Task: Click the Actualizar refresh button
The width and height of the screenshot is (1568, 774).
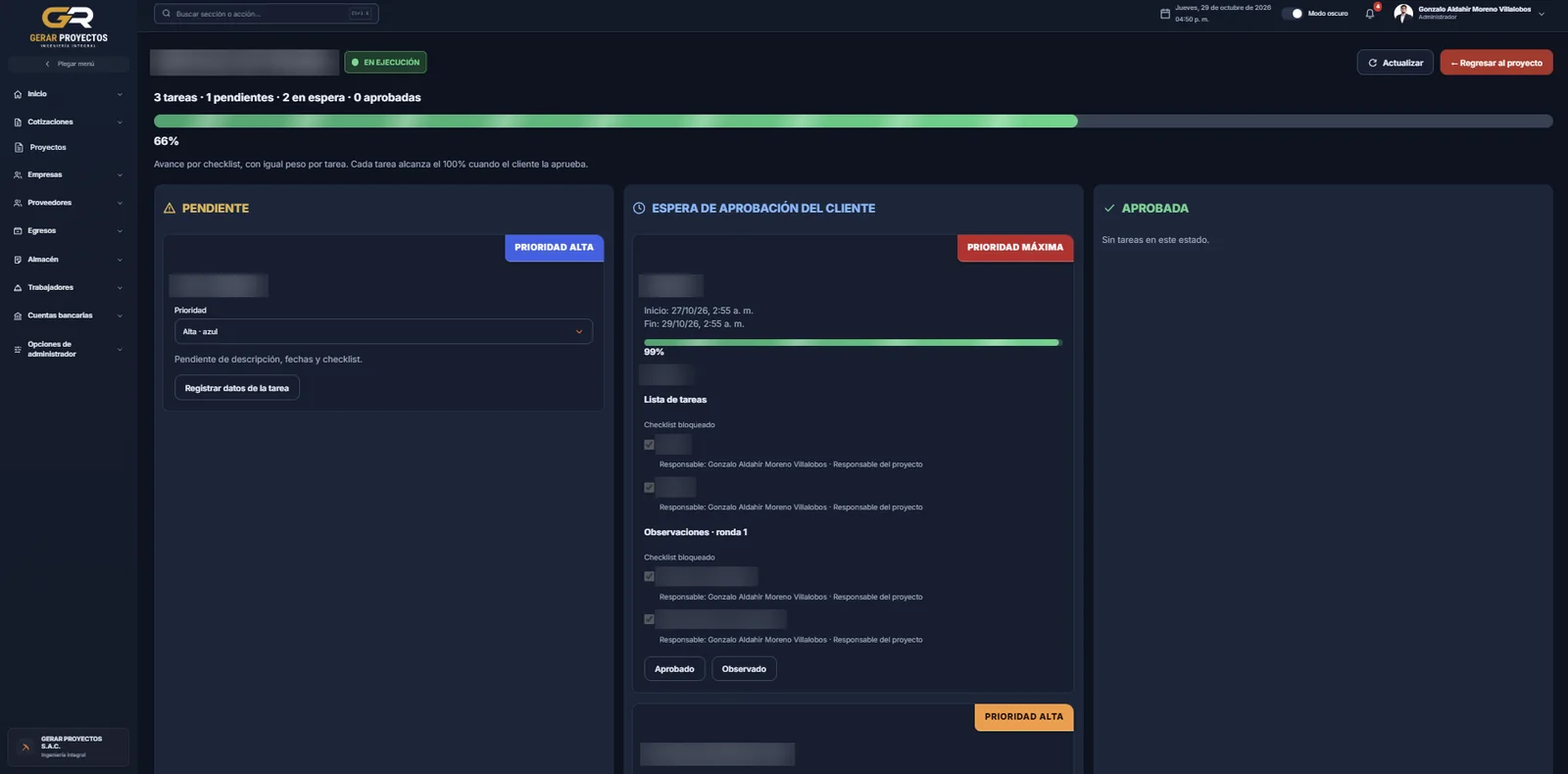Action: pyautogui.click(x=1395, y=63)
